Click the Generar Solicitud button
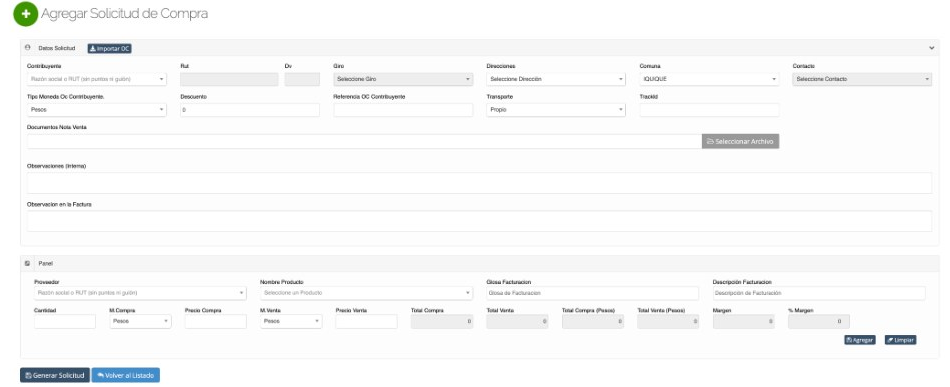The image size is (950, 387). pyautogui.click(x=55, y=375)
